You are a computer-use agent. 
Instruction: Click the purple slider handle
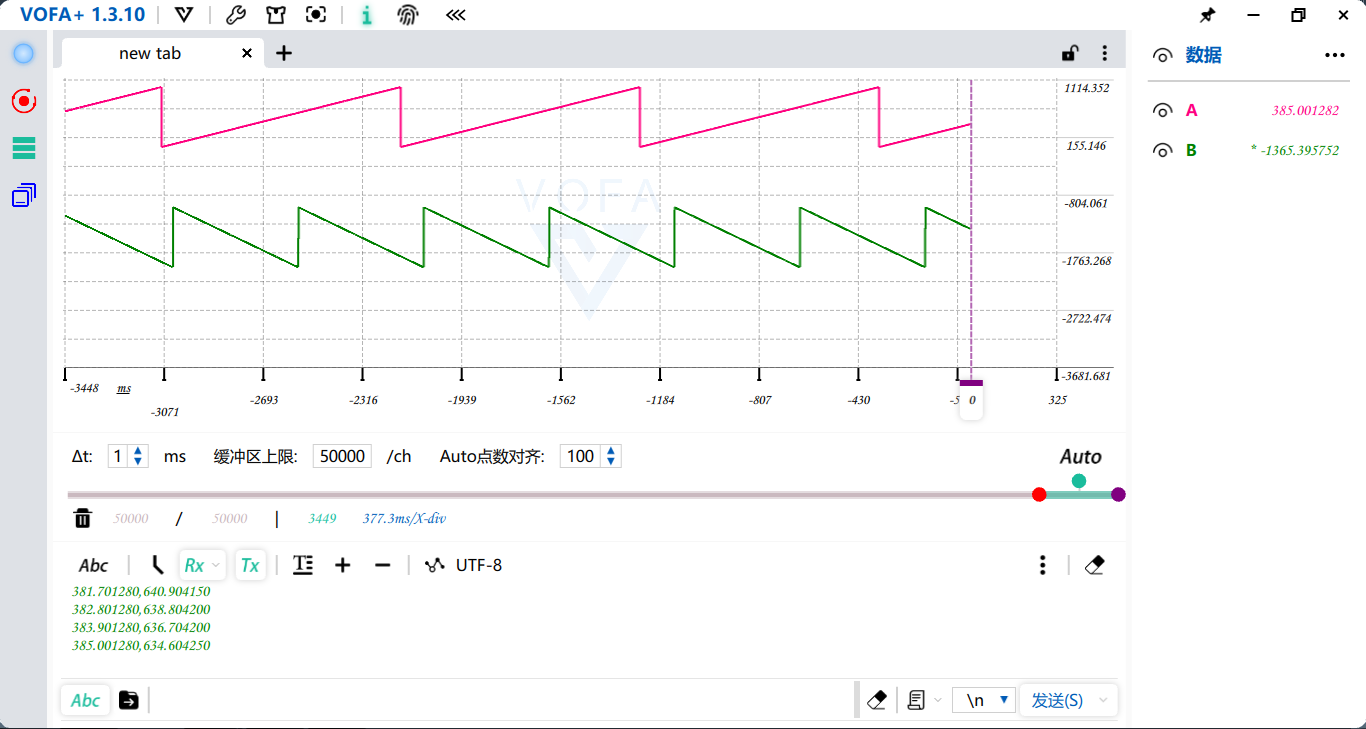[1118, 494]
